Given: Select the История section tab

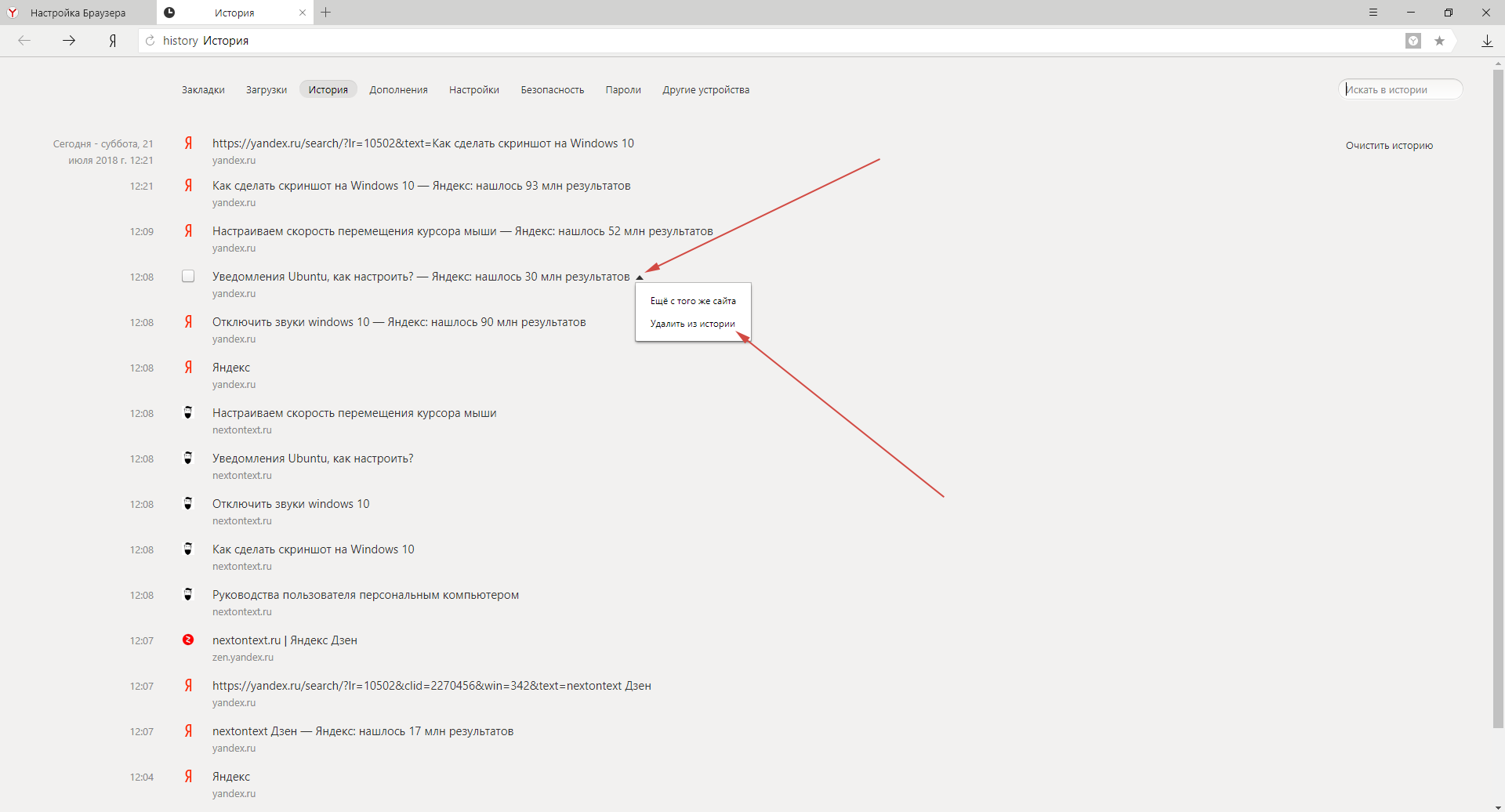Looking at the screenshot, I should pos(328,89).
